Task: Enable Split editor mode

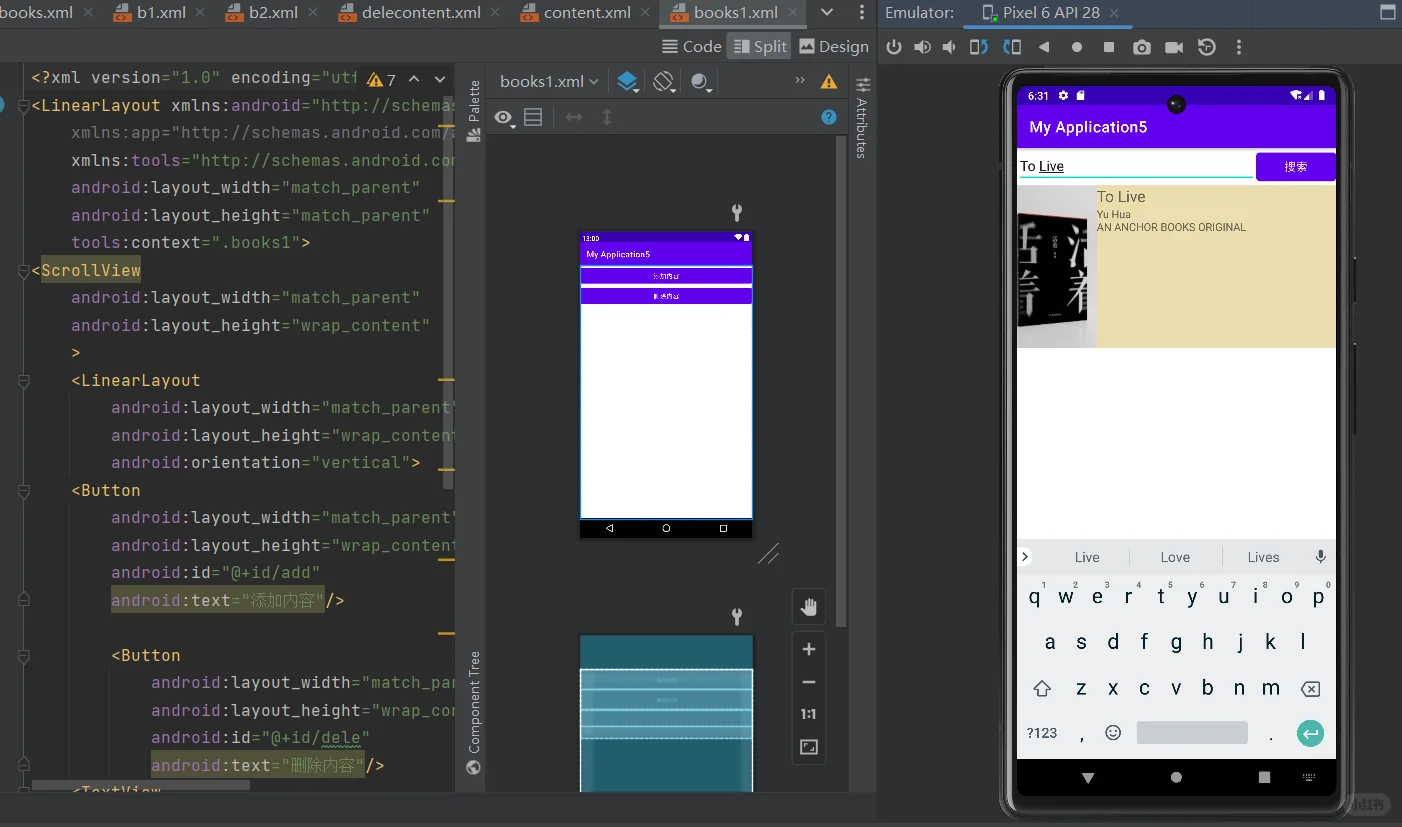Action: tap(758, 46)
